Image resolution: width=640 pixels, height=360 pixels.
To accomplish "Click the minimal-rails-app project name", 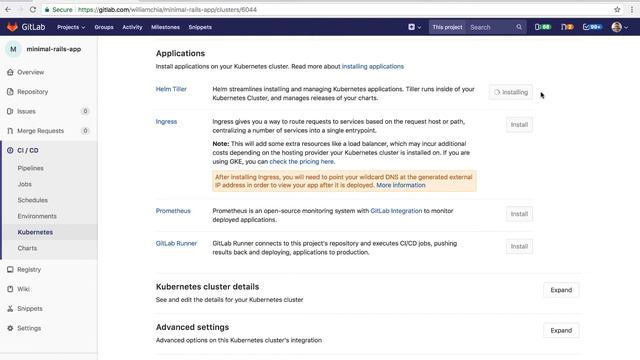I will coord(54,49).
